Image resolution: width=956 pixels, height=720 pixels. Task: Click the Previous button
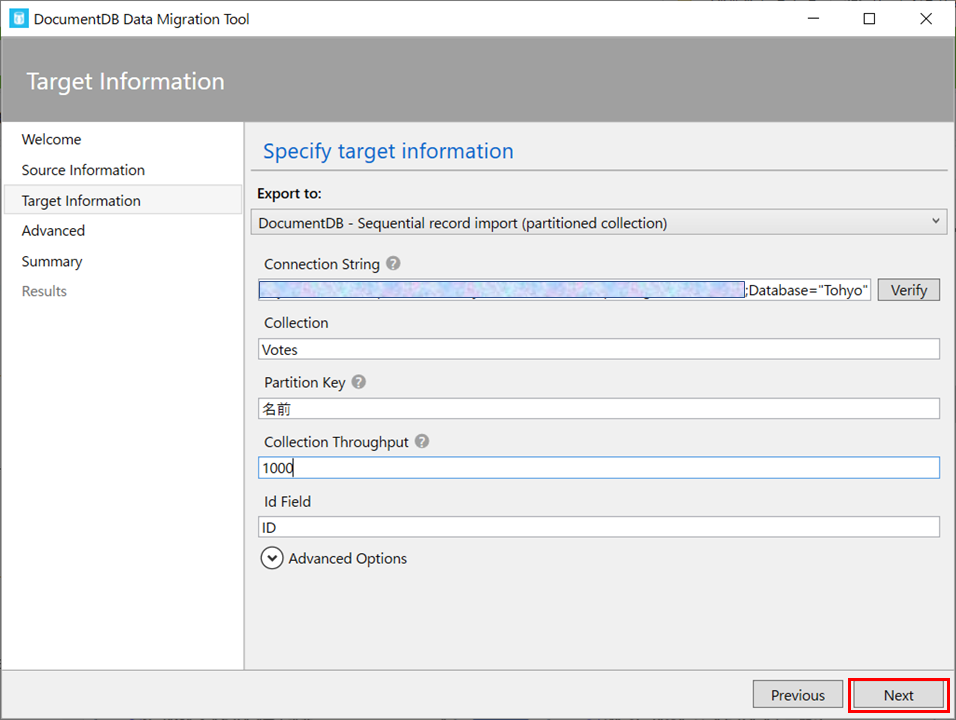coord(797,695)
